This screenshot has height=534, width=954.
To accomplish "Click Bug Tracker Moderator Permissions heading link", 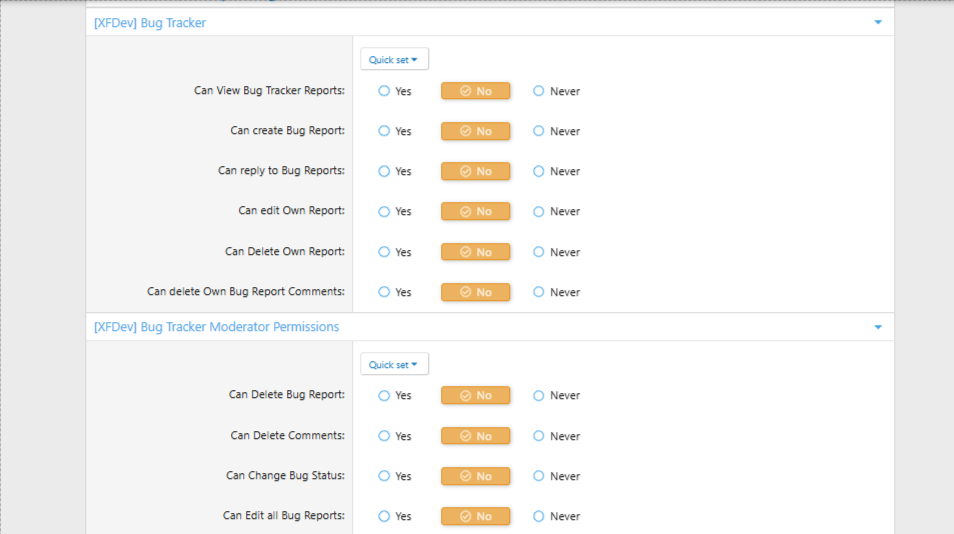I will [x=217, y=327].
